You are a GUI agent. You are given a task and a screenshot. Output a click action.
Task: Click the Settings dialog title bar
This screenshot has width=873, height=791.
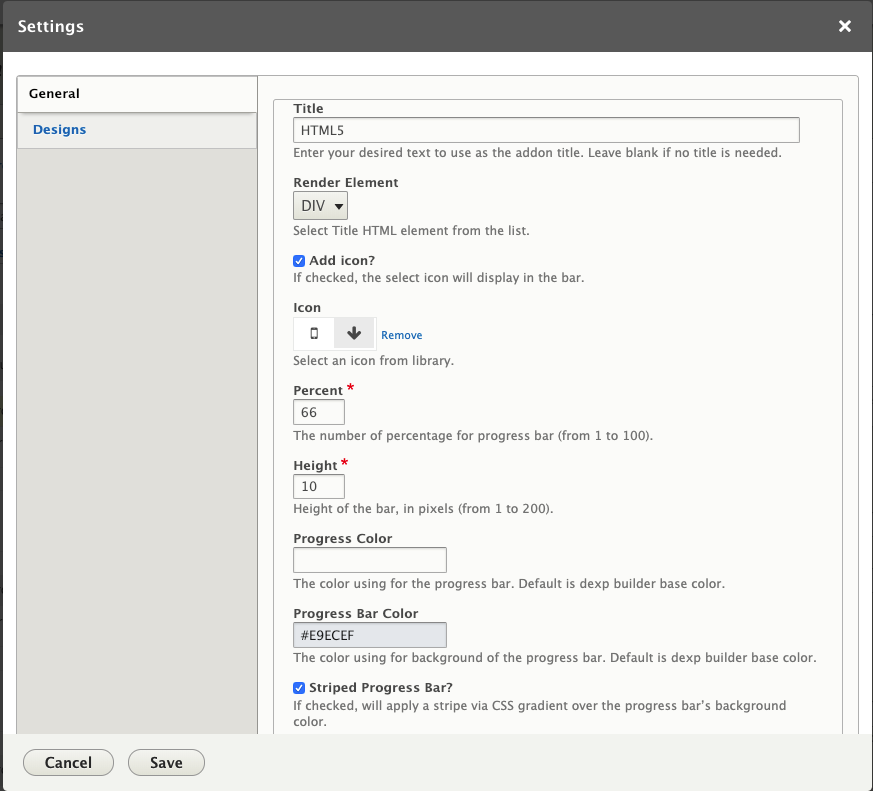click(x=438, y=26)
